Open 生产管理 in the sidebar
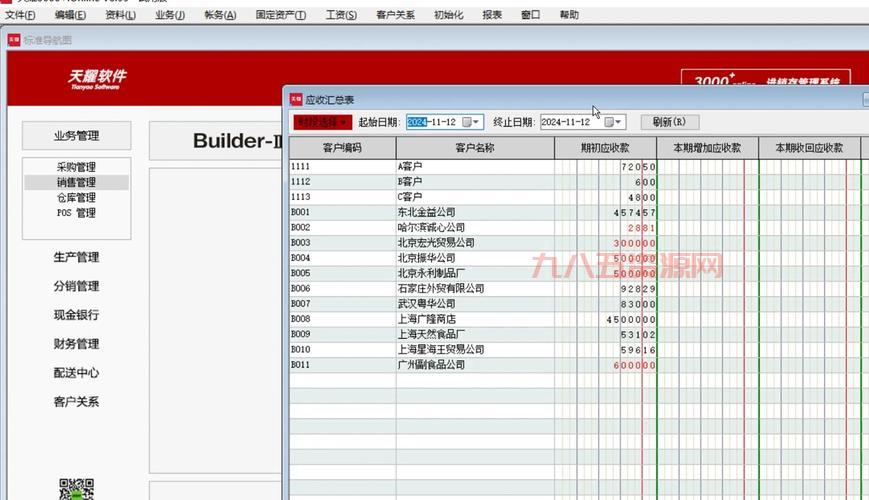869x500 pixels. click(76, 257)
